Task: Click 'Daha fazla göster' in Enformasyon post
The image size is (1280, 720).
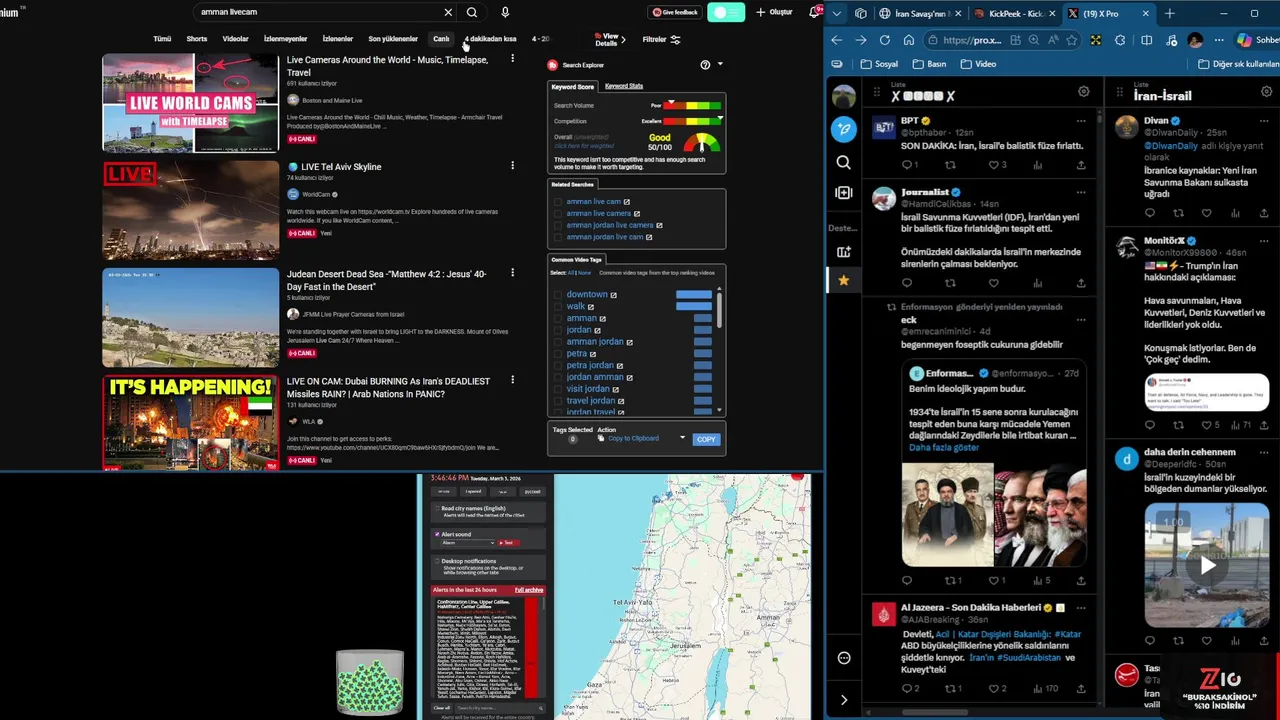Action: click(x=944, y=447)
